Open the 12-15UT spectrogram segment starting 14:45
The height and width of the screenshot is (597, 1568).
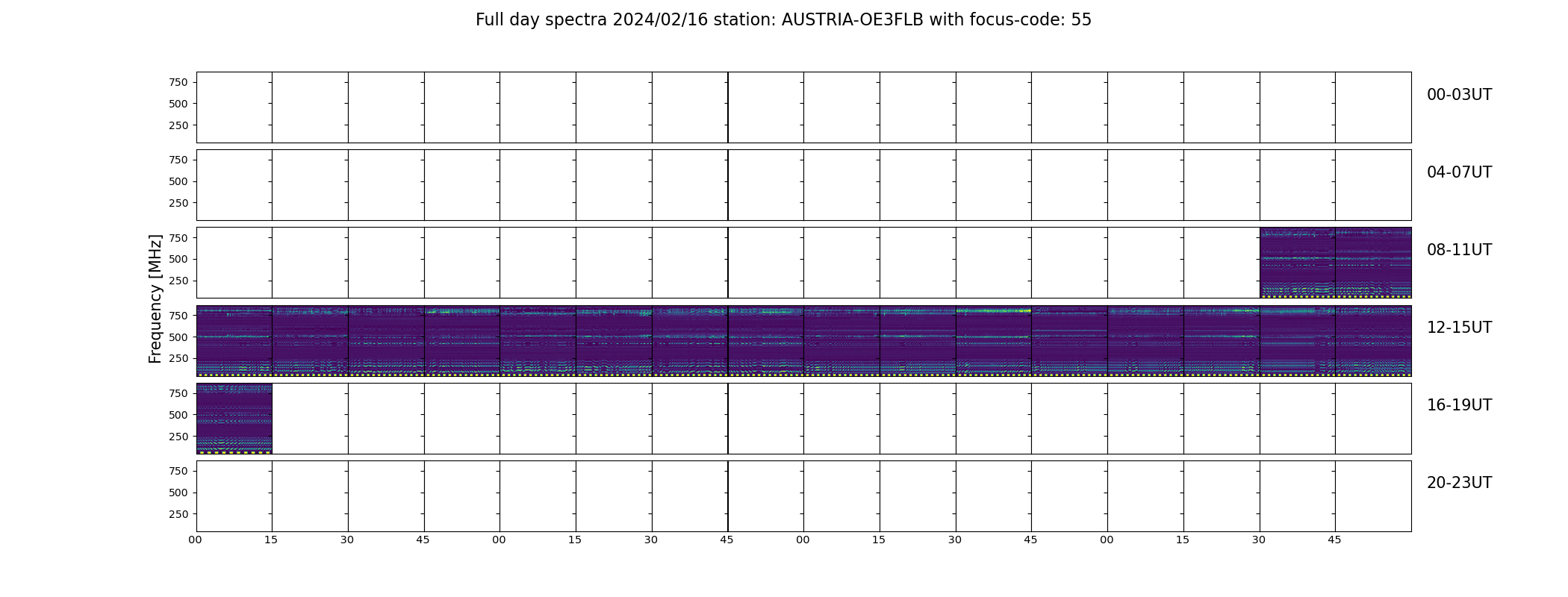1069,341
